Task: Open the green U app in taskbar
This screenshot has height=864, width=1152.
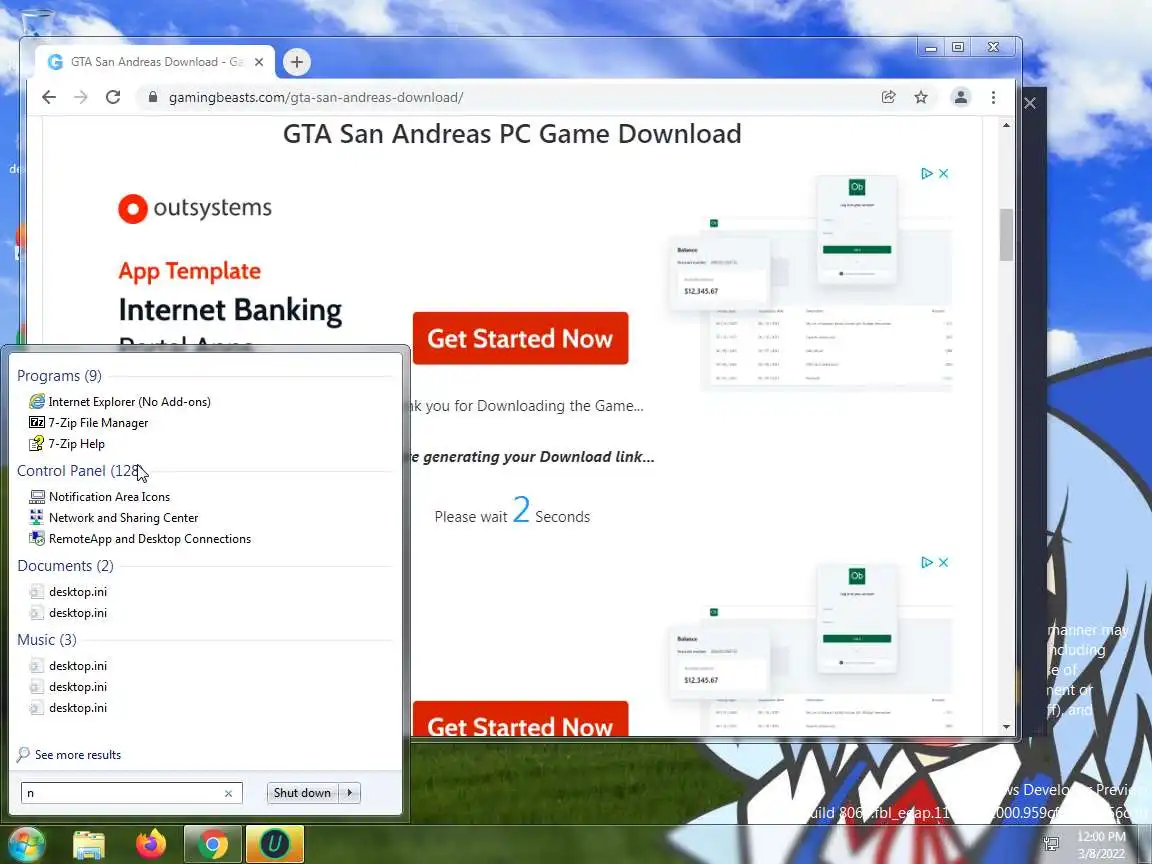Action: [x=275, y=844]
